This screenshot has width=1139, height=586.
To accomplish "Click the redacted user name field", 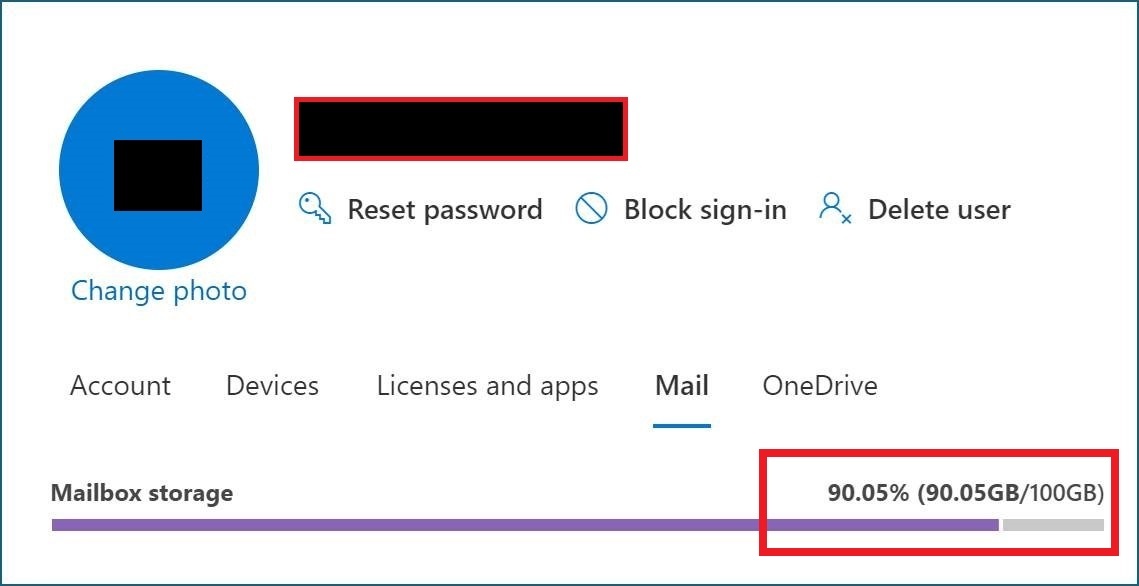I will click(460, 128).
